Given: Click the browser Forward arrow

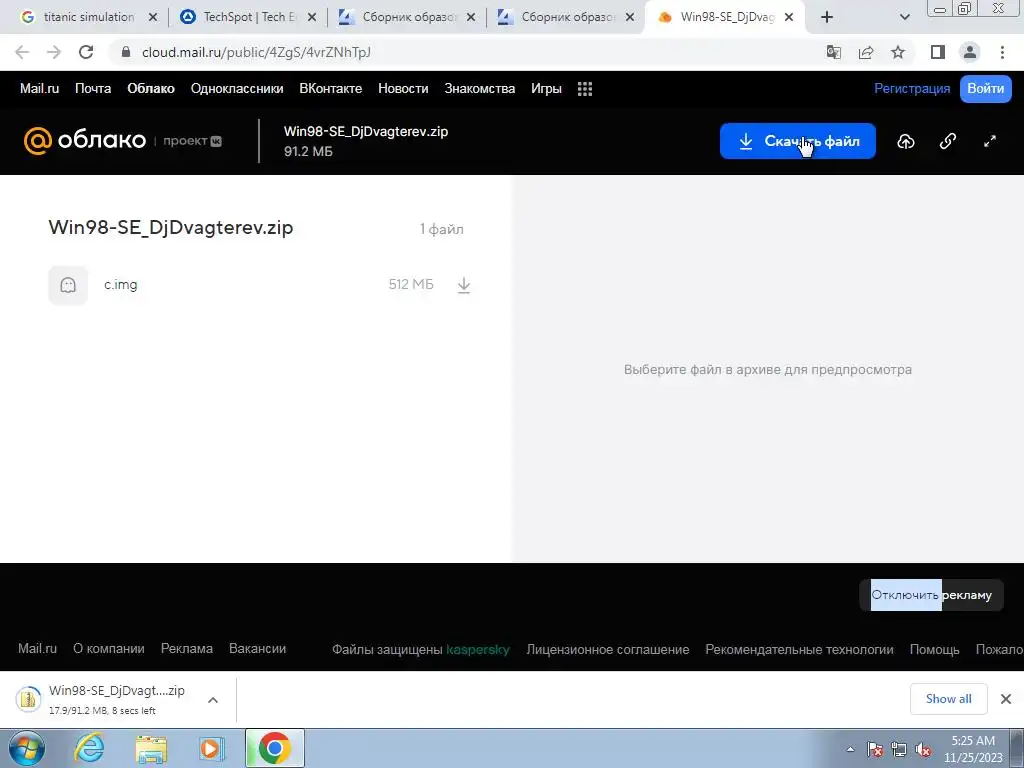Looking at the screenshot, I should pos(54,52).
